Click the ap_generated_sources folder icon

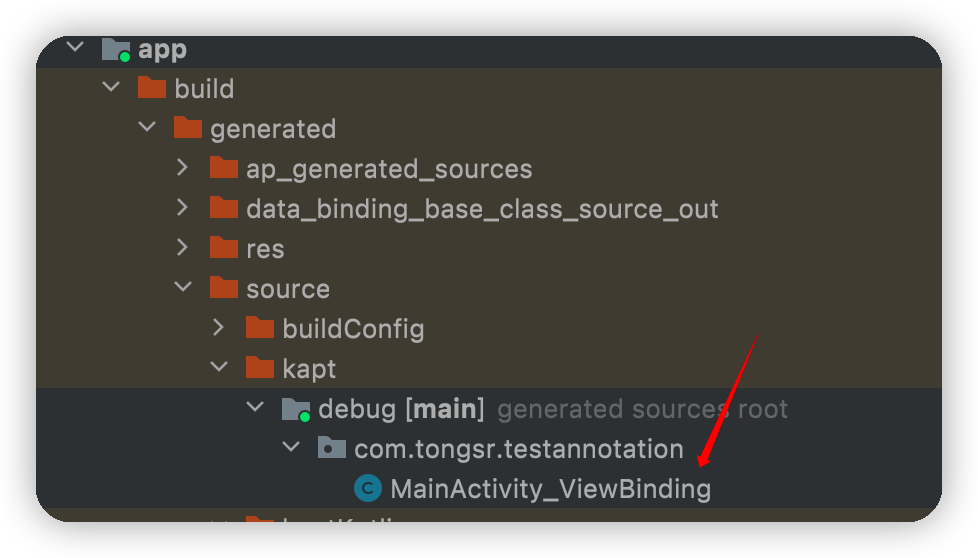coord(224,168)
